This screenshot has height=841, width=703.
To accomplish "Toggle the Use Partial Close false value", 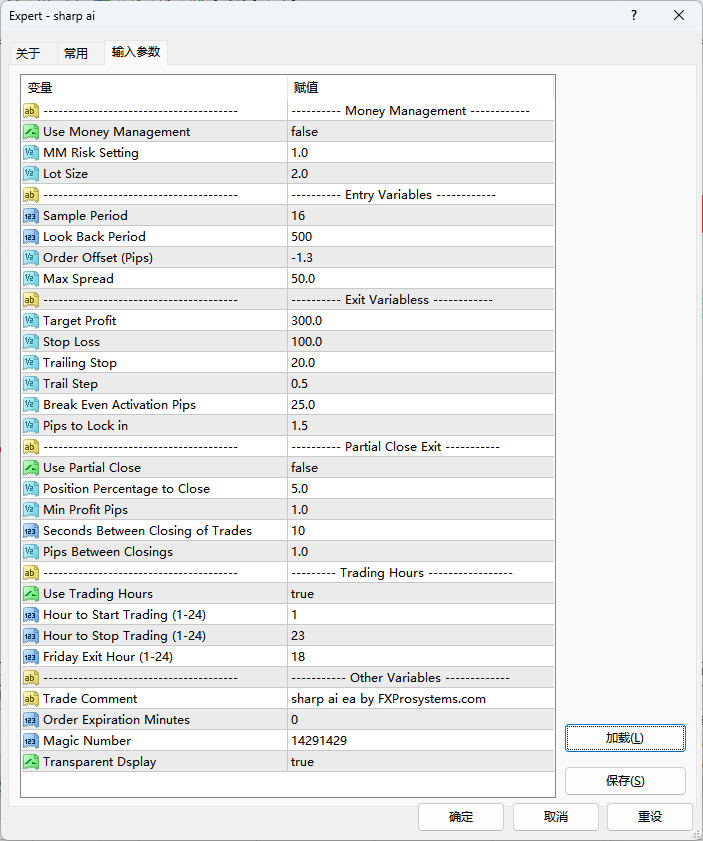I will [x=304, y=468].
